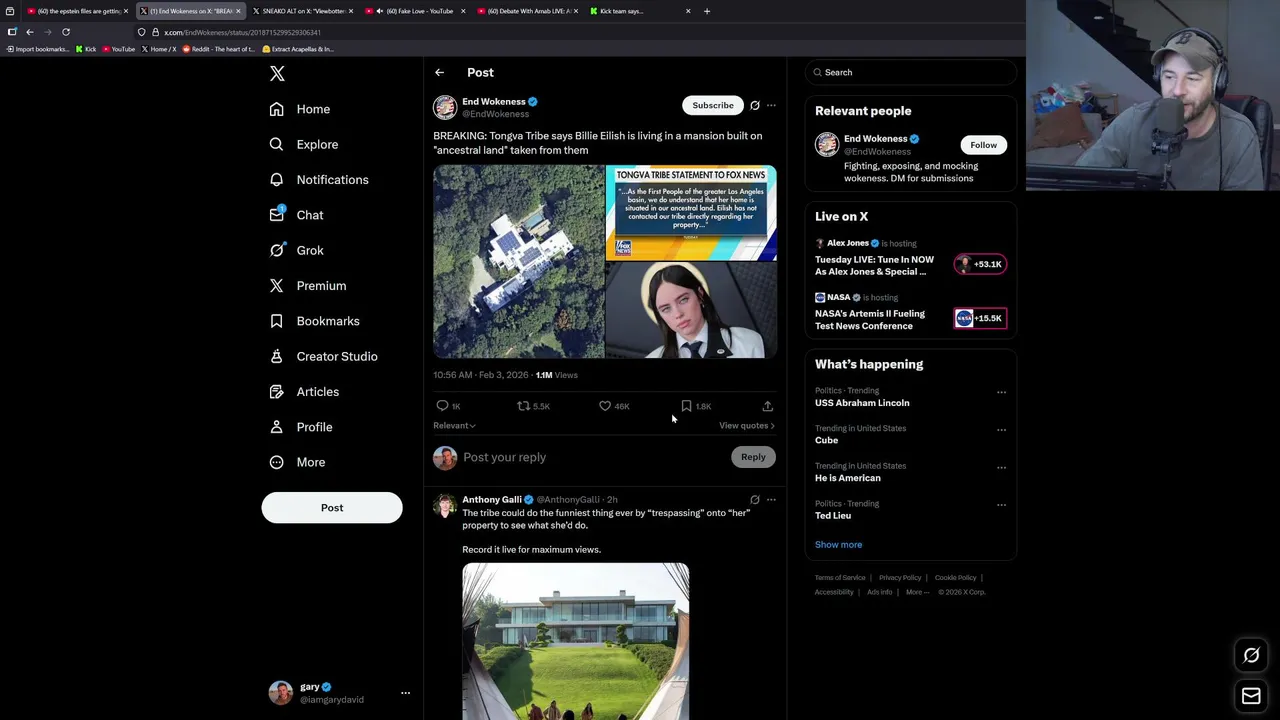The height and width of the screenshot is (720, 1280).
Task: Expand the Relevant replies sort dropdown
Action: coord(454,426)
